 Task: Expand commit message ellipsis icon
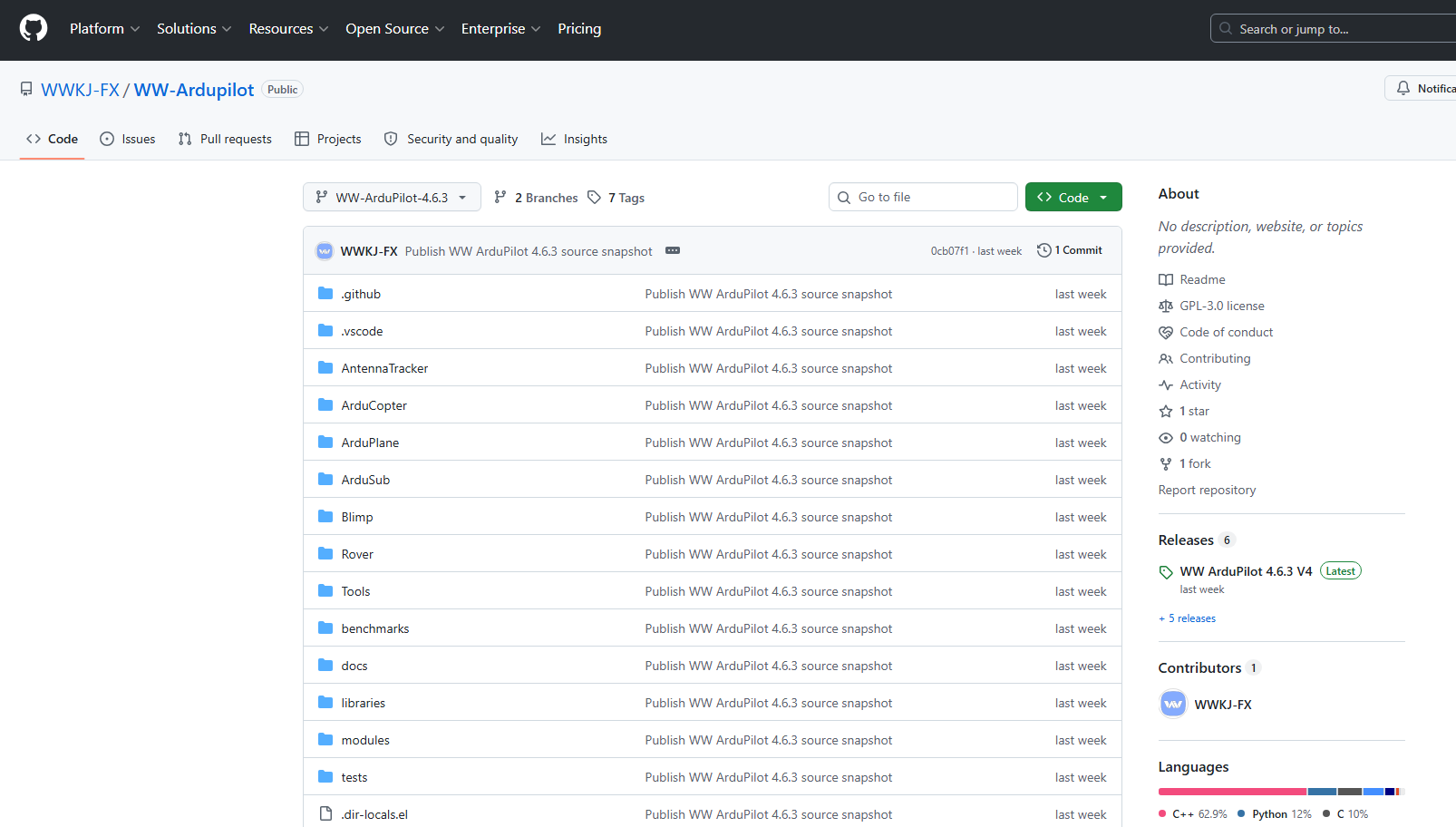(x=673, y=250)
